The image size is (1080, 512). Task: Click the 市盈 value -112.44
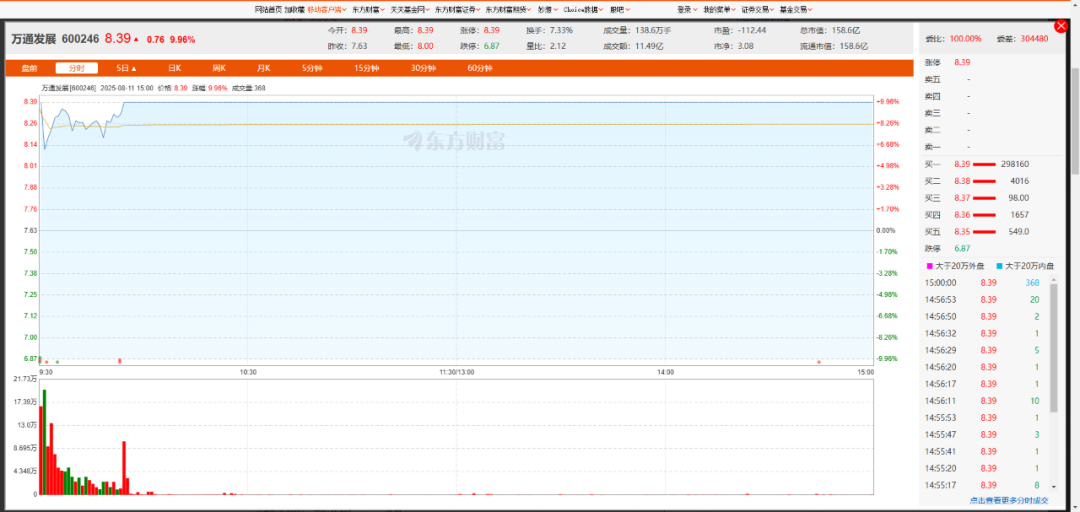pos(751,30)
